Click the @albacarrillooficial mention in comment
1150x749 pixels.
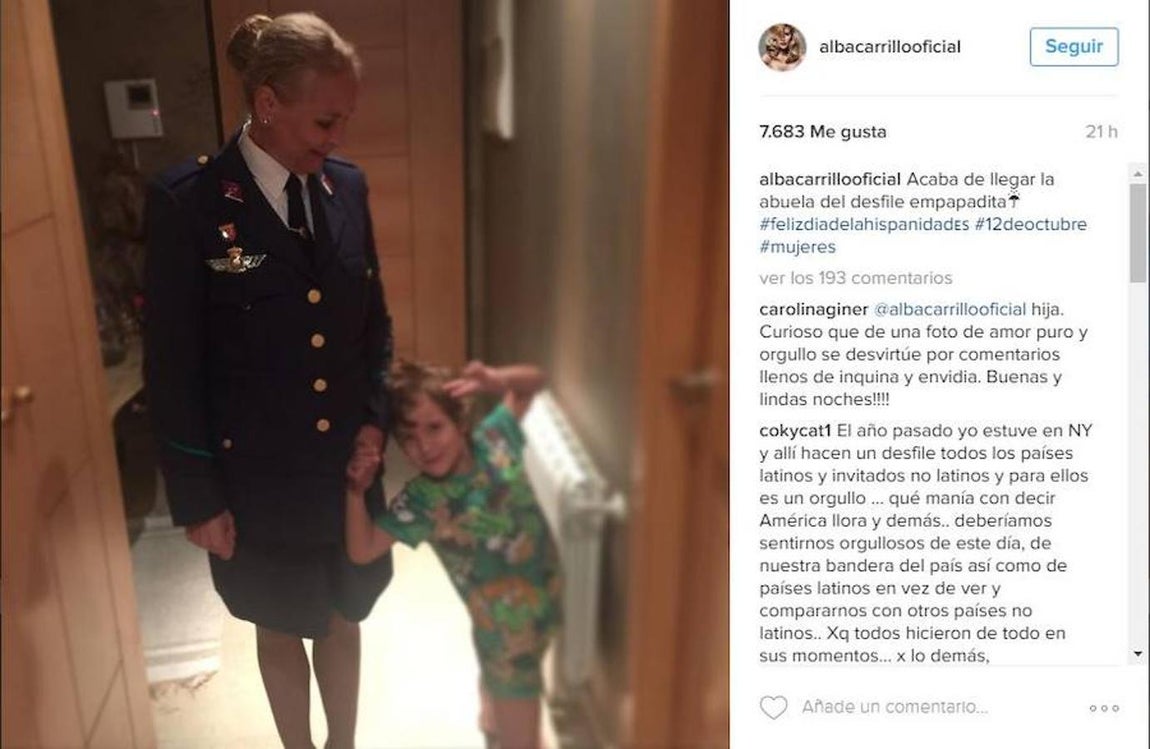tap(950, 310)
